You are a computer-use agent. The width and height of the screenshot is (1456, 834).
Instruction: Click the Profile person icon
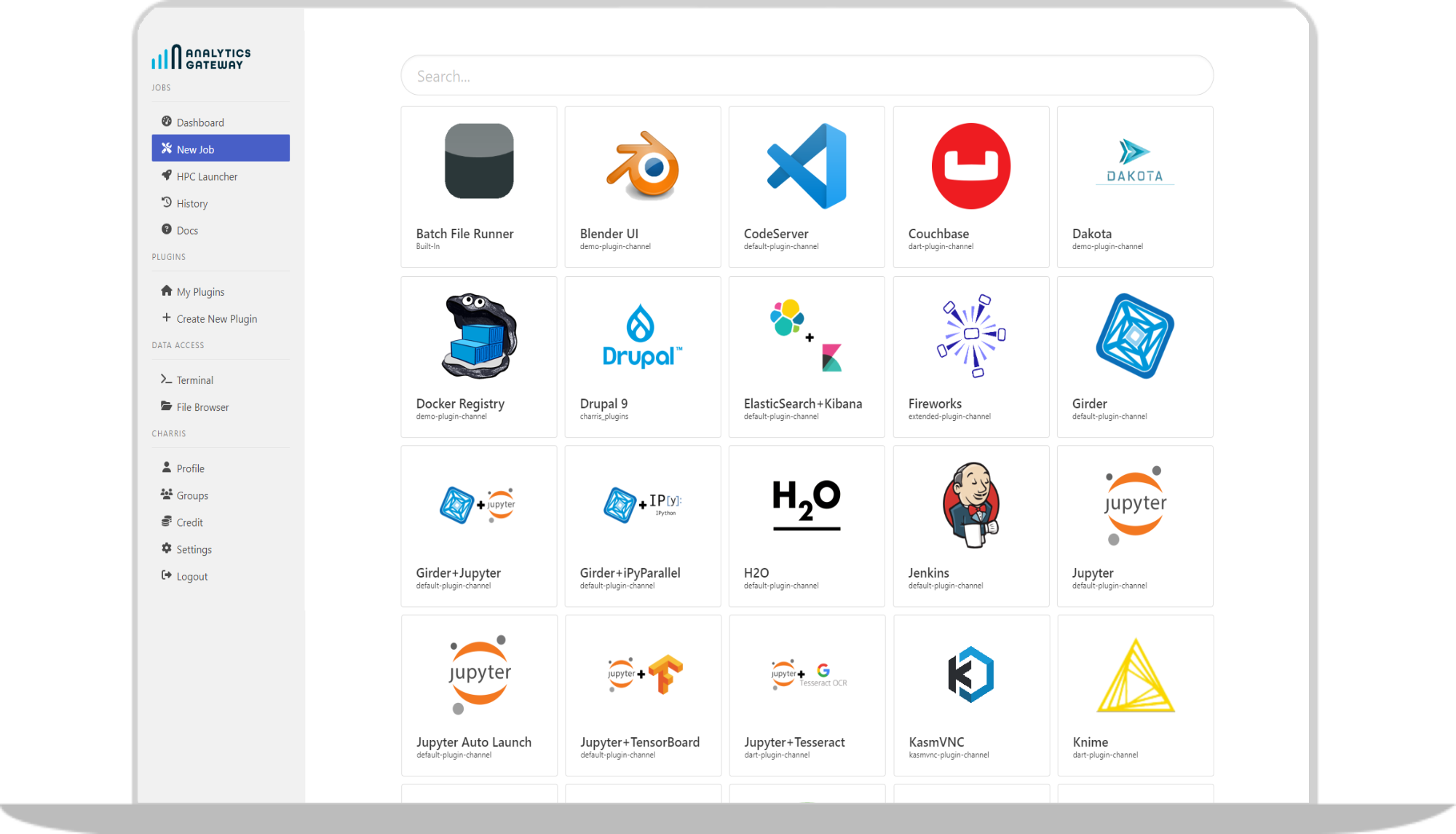pos(167,468)
